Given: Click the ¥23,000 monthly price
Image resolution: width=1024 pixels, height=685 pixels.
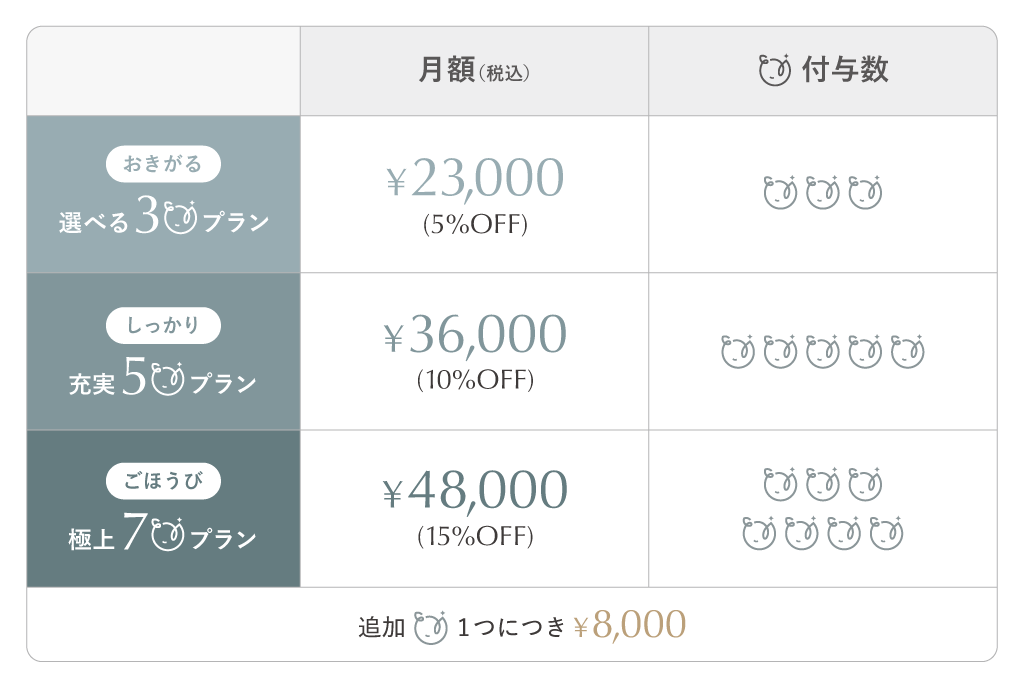Looking at the screenshot, I should coord(475,179).
